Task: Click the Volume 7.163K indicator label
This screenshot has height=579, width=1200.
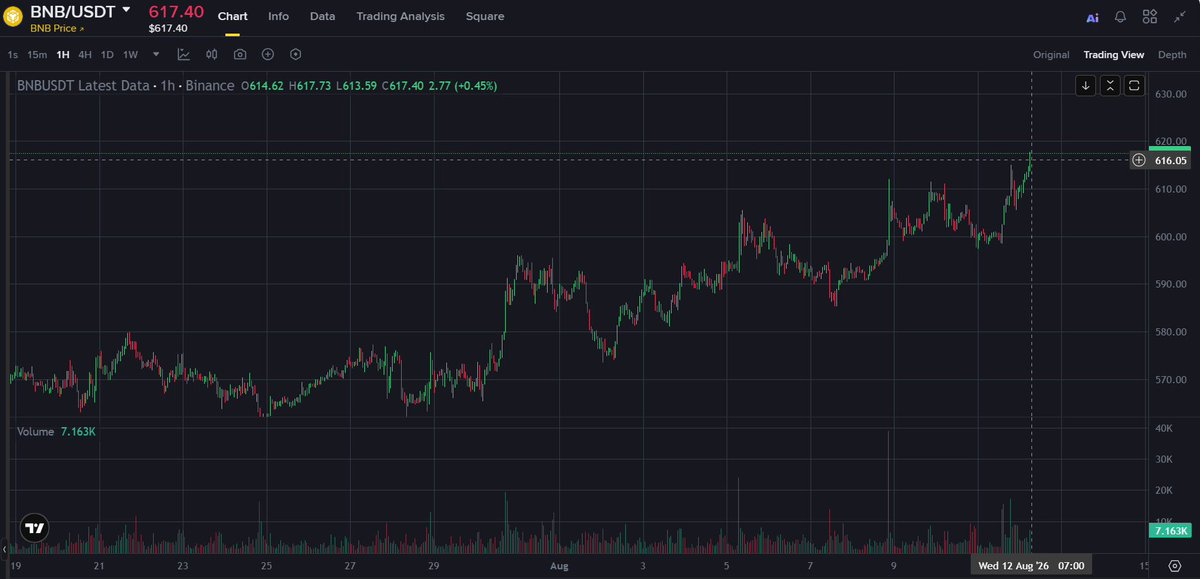Action: click(x=56, y=431)
